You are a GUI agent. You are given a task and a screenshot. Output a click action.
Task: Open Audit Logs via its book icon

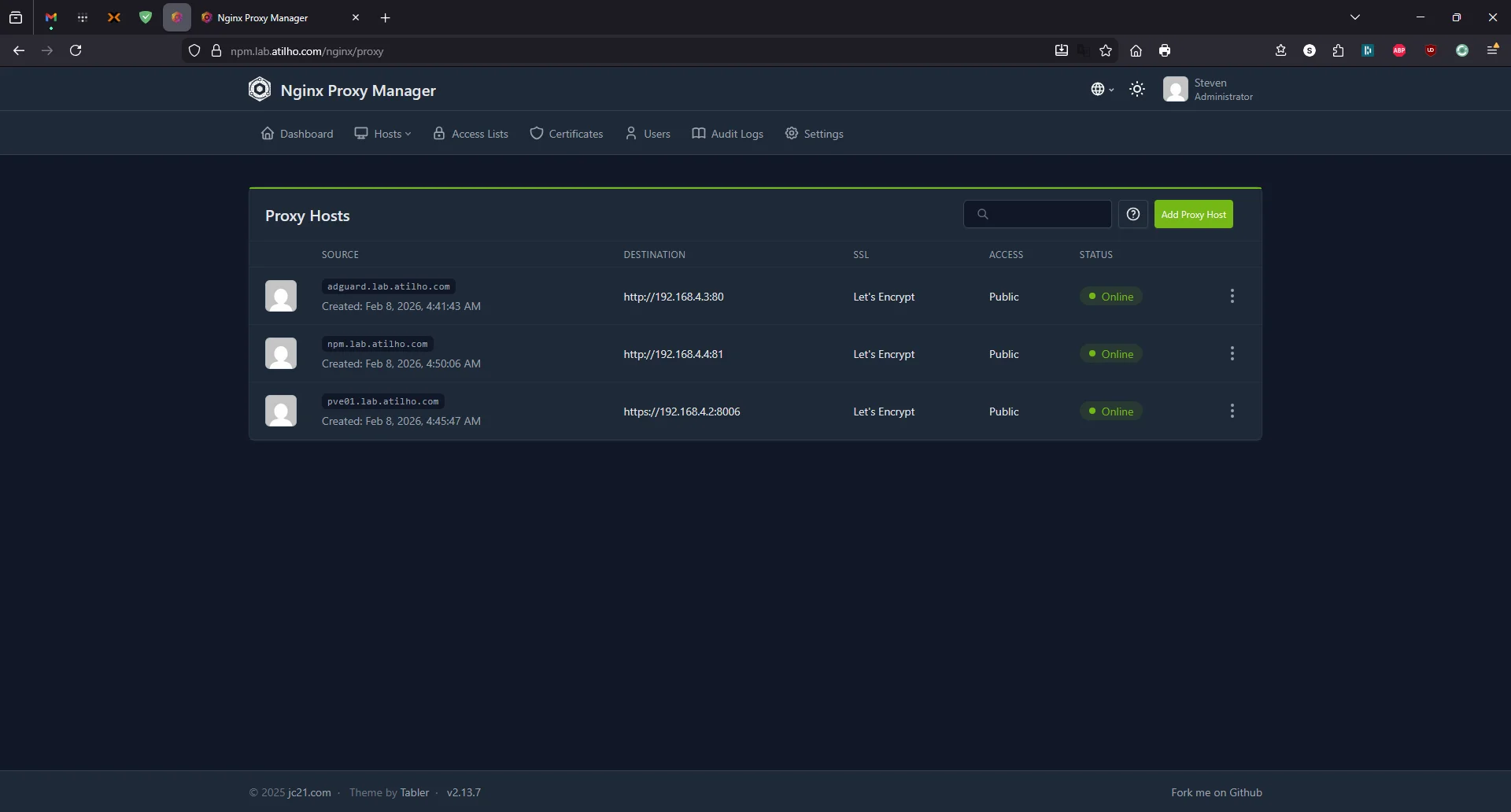coord(698,134)
